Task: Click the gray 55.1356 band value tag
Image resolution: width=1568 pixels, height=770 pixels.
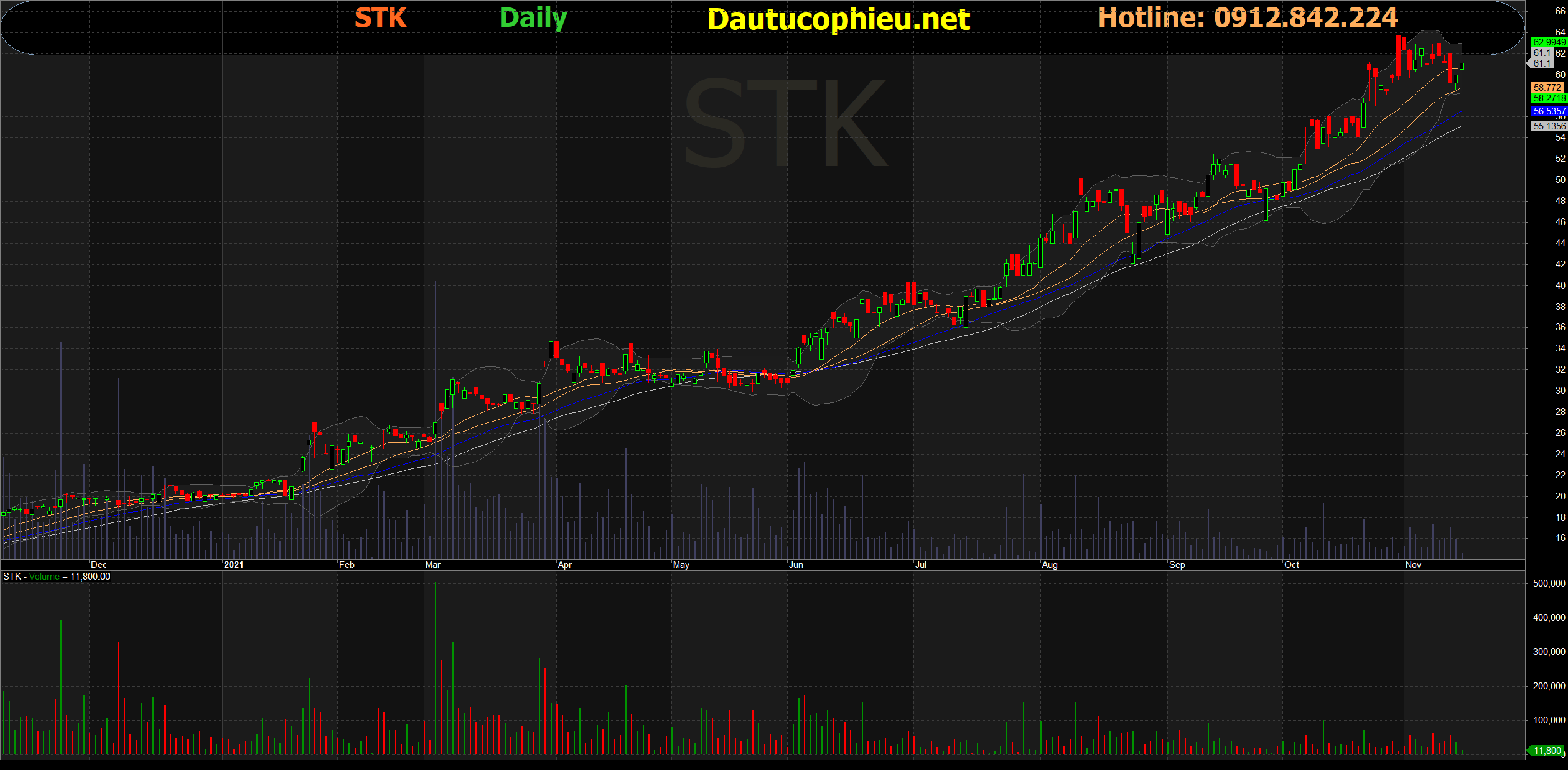Action: pyautogui.click(x=1548, y=126)
